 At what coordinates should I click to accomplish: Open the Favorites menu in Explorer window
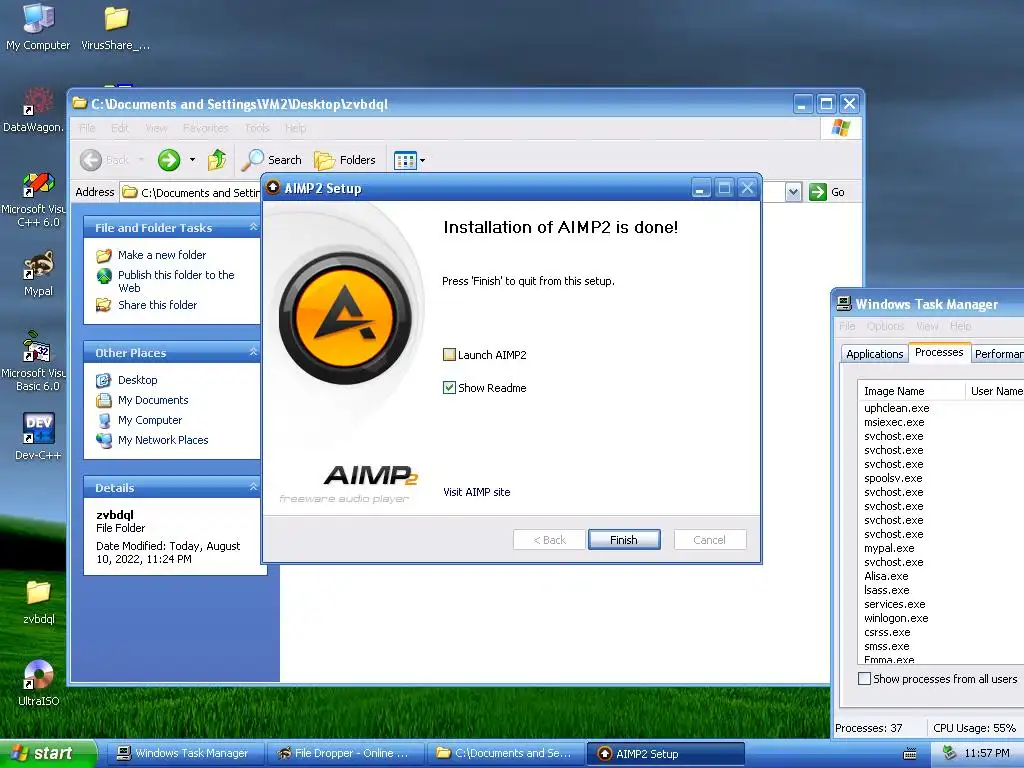(x=205, y=128)
